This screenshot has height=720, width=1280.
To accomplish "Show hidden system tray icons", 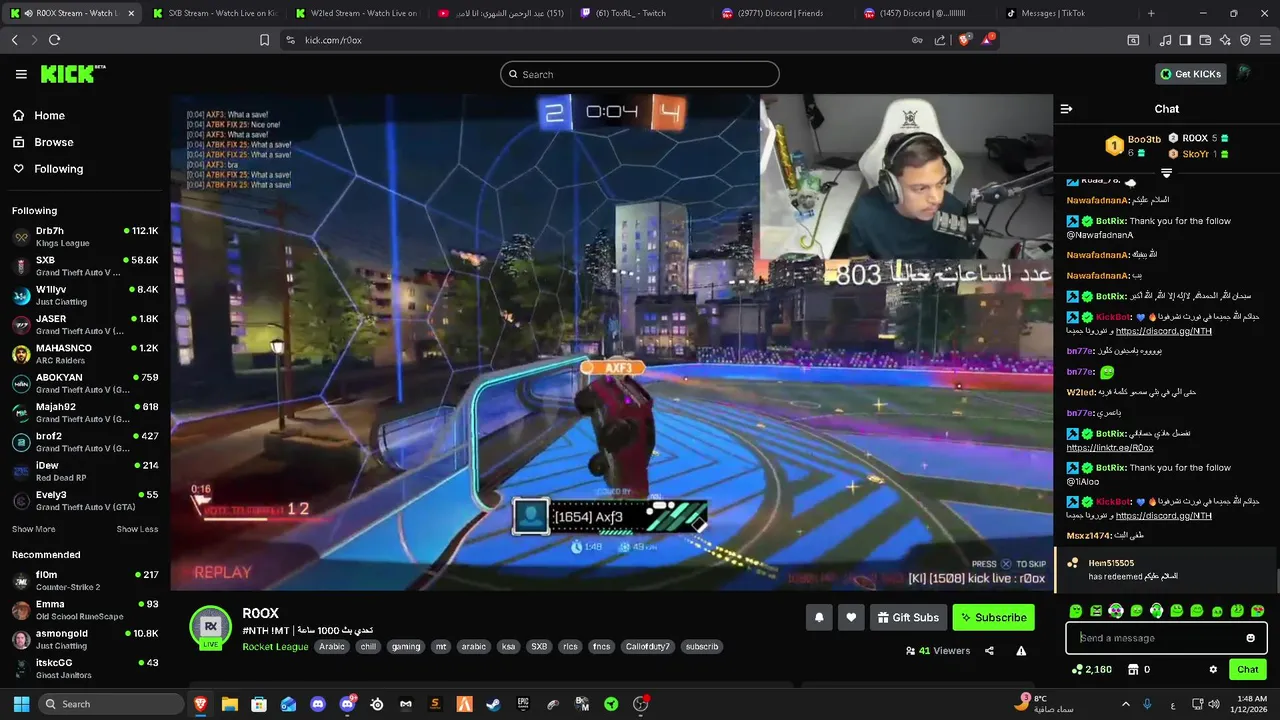I will [x=1125, y=704].
